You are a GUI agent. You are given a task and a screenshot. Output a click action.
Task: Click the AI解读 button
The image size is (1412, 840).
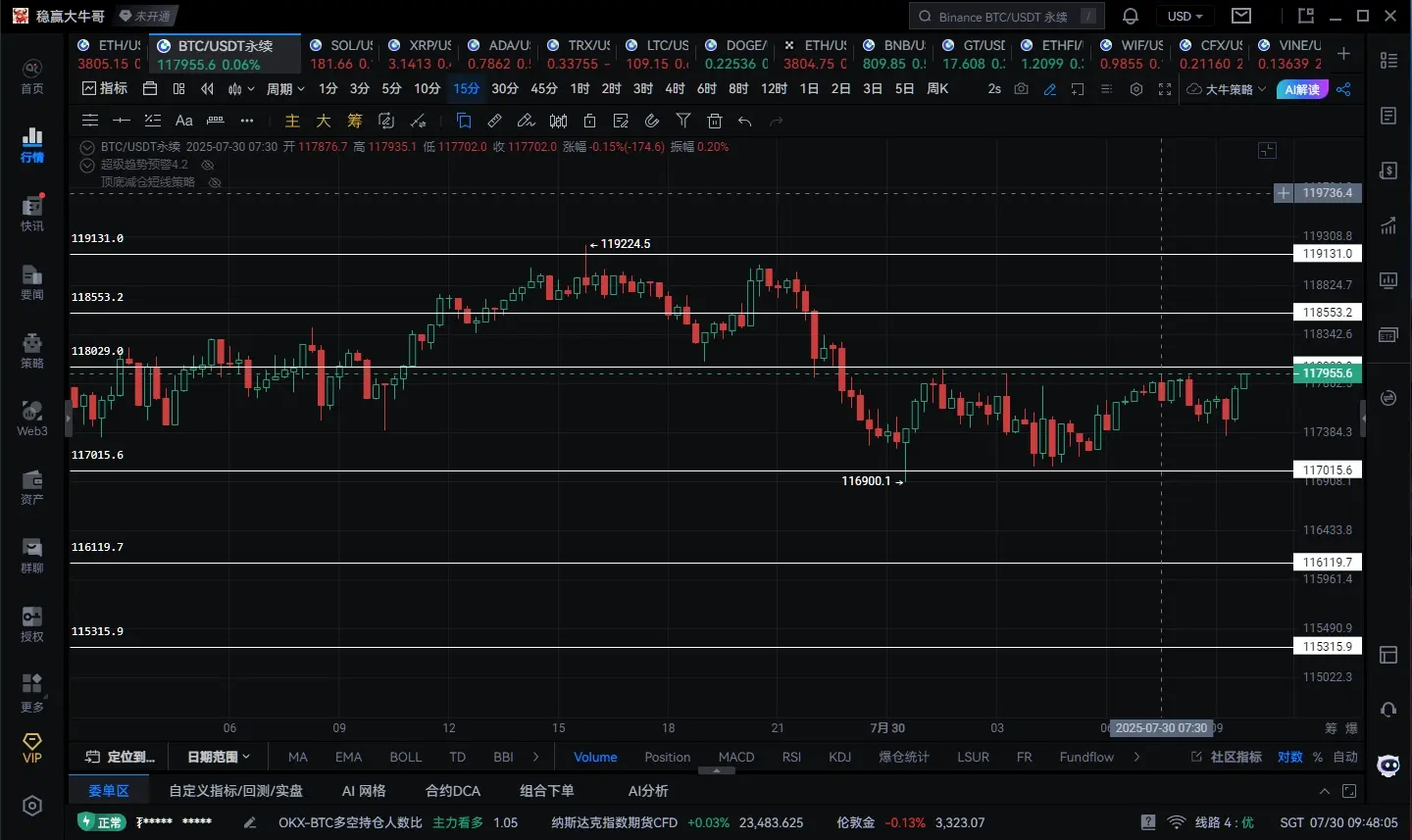[1302, 89]
